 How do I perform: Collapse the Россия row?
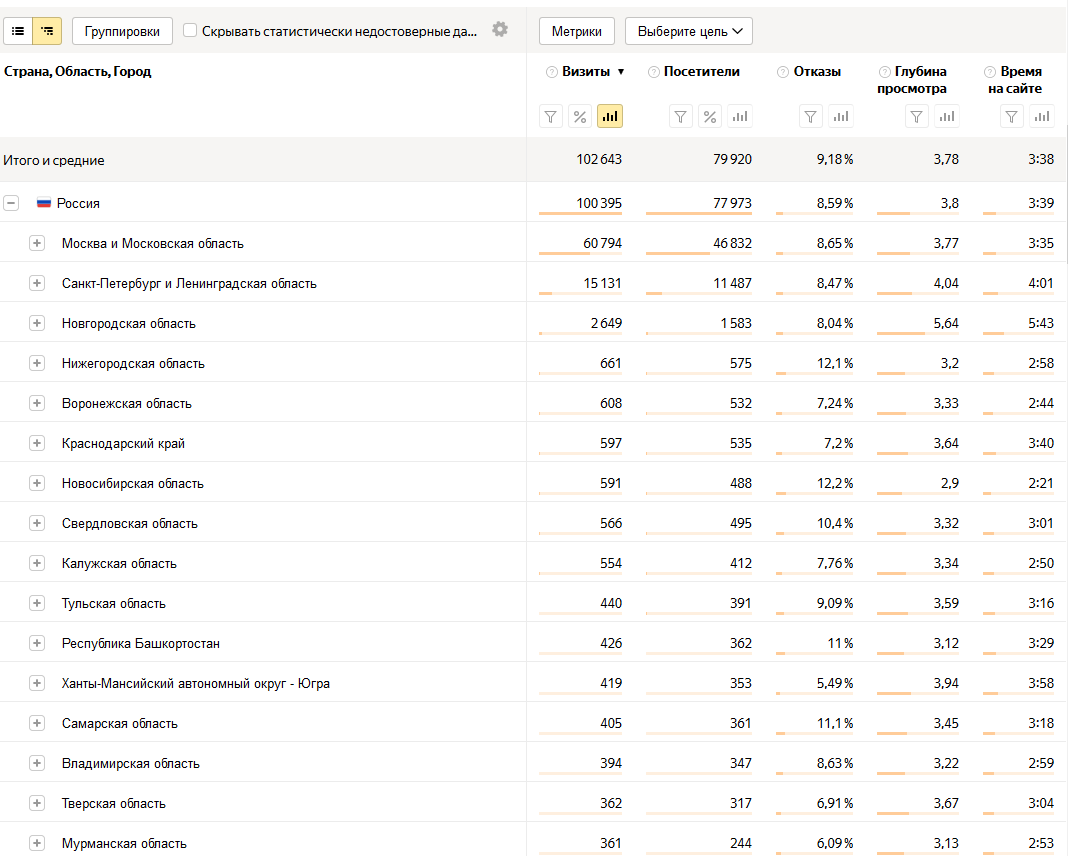pyautogui.click(x=11, y=203)
